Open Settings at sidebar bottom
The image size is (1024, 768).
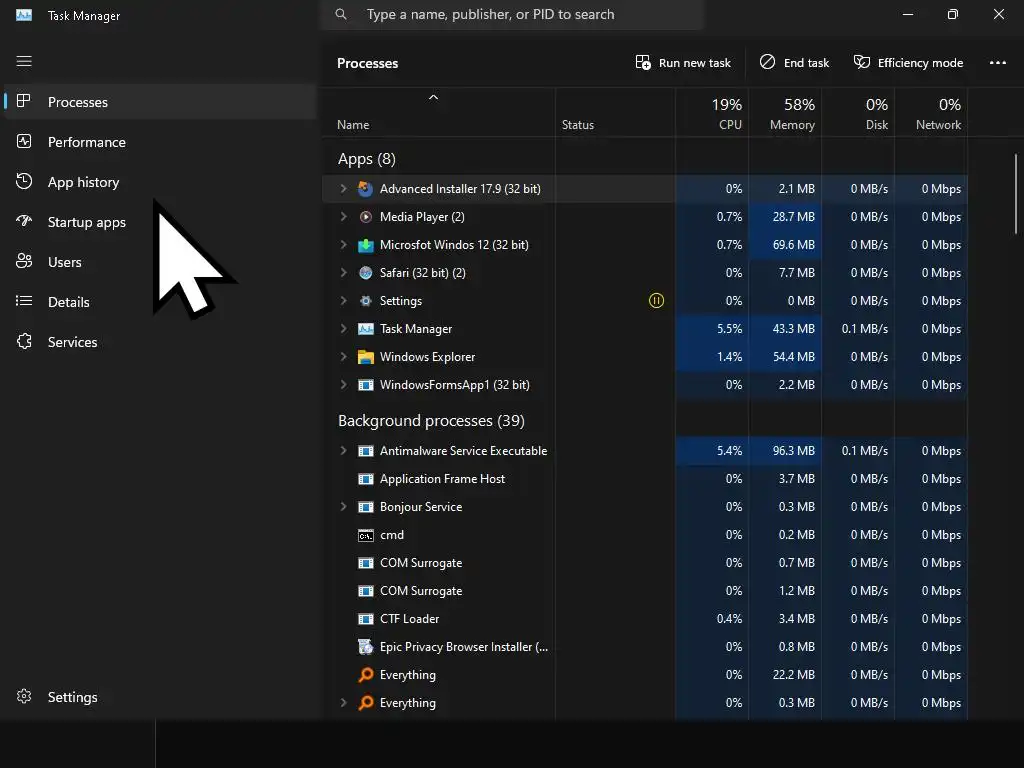[x=160, y=697]
